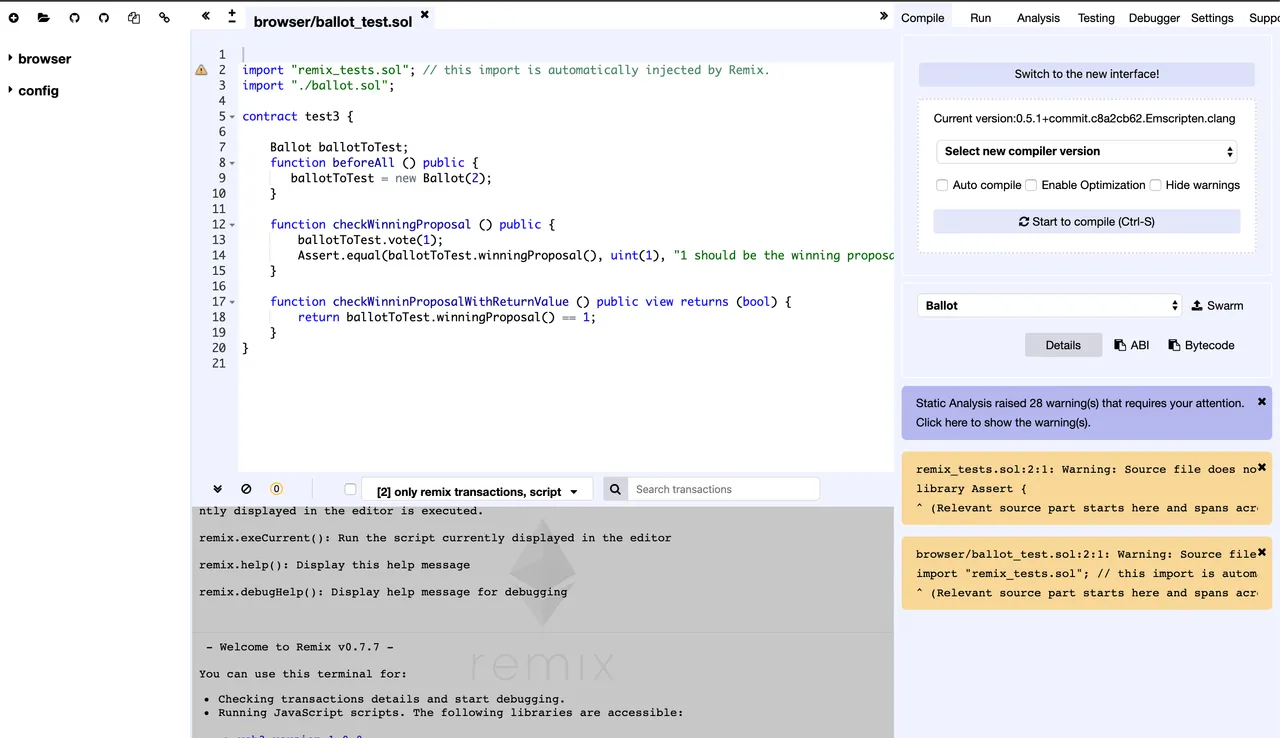Click the second GitHub icon
The image size is (1280, 738).
(x=104, y=18)
